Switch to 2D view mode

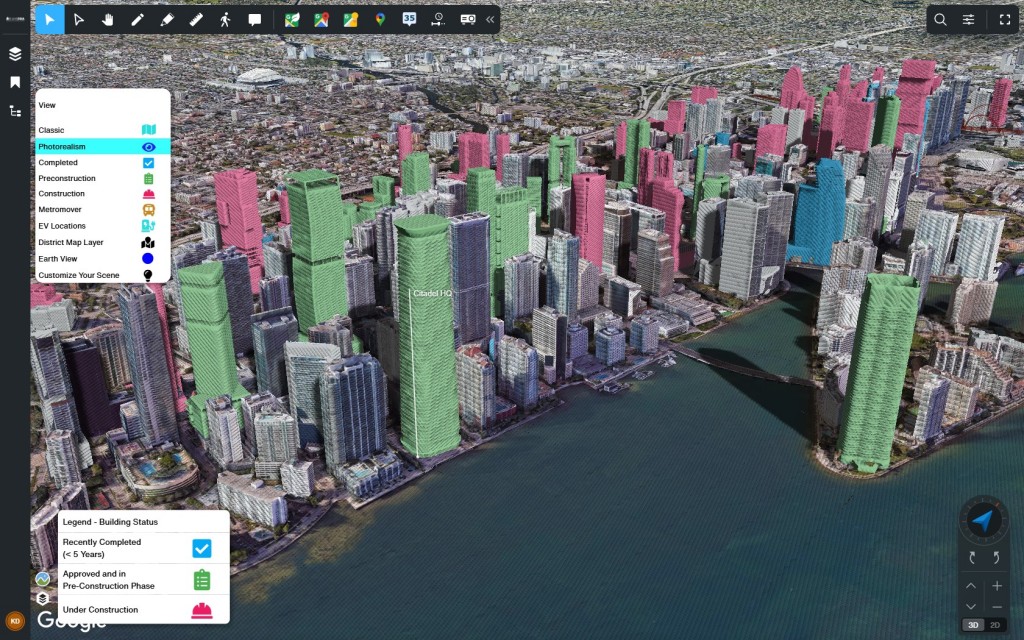pyautogui.click(x=995, y=623)
